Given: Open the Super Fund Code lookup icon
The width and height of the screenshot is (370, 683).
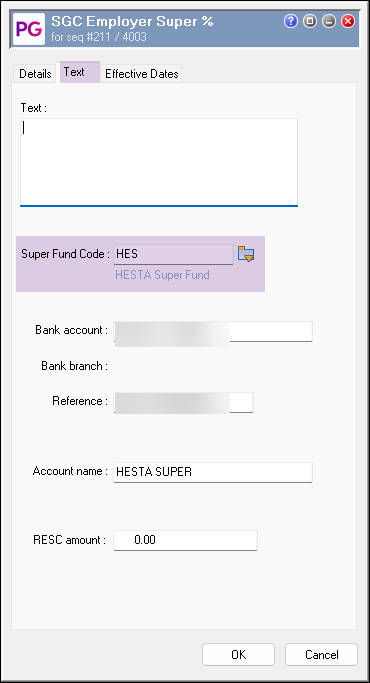Looking at the screenshot, I should pyautogui.click(x=246, y=254).
